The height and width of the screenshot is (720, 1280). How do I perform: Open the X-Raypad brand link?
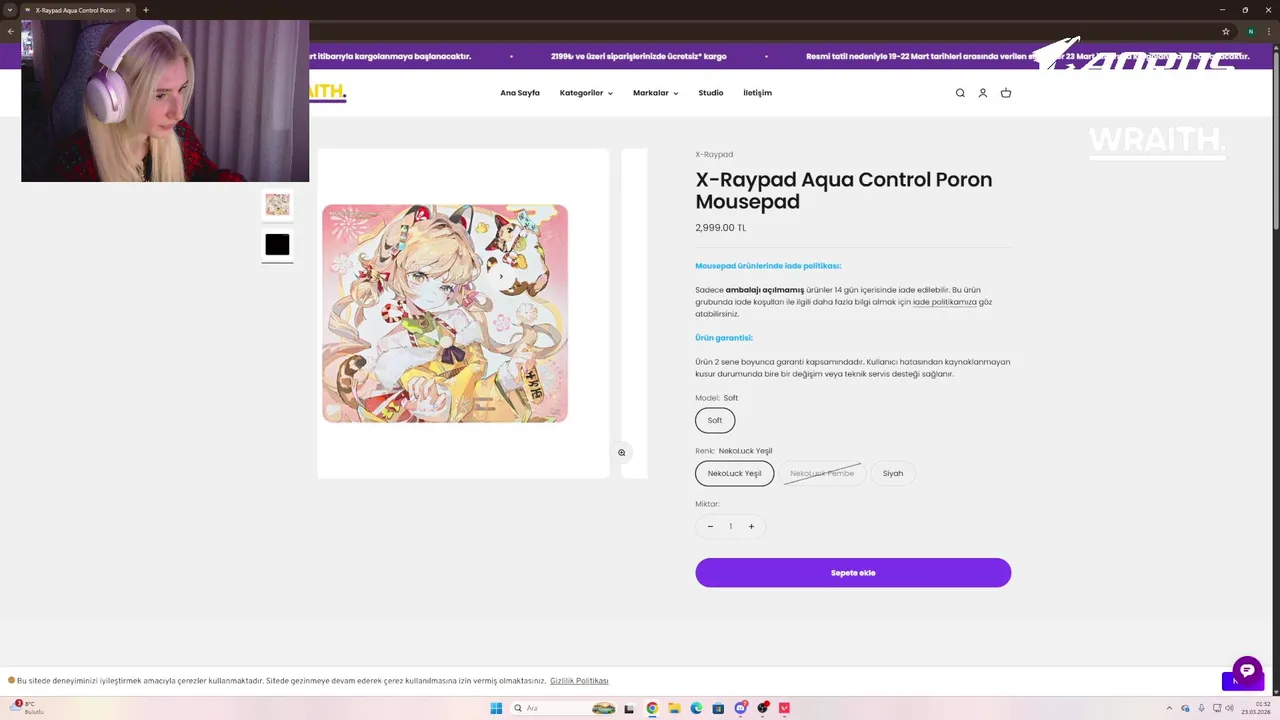click(714, 155)
